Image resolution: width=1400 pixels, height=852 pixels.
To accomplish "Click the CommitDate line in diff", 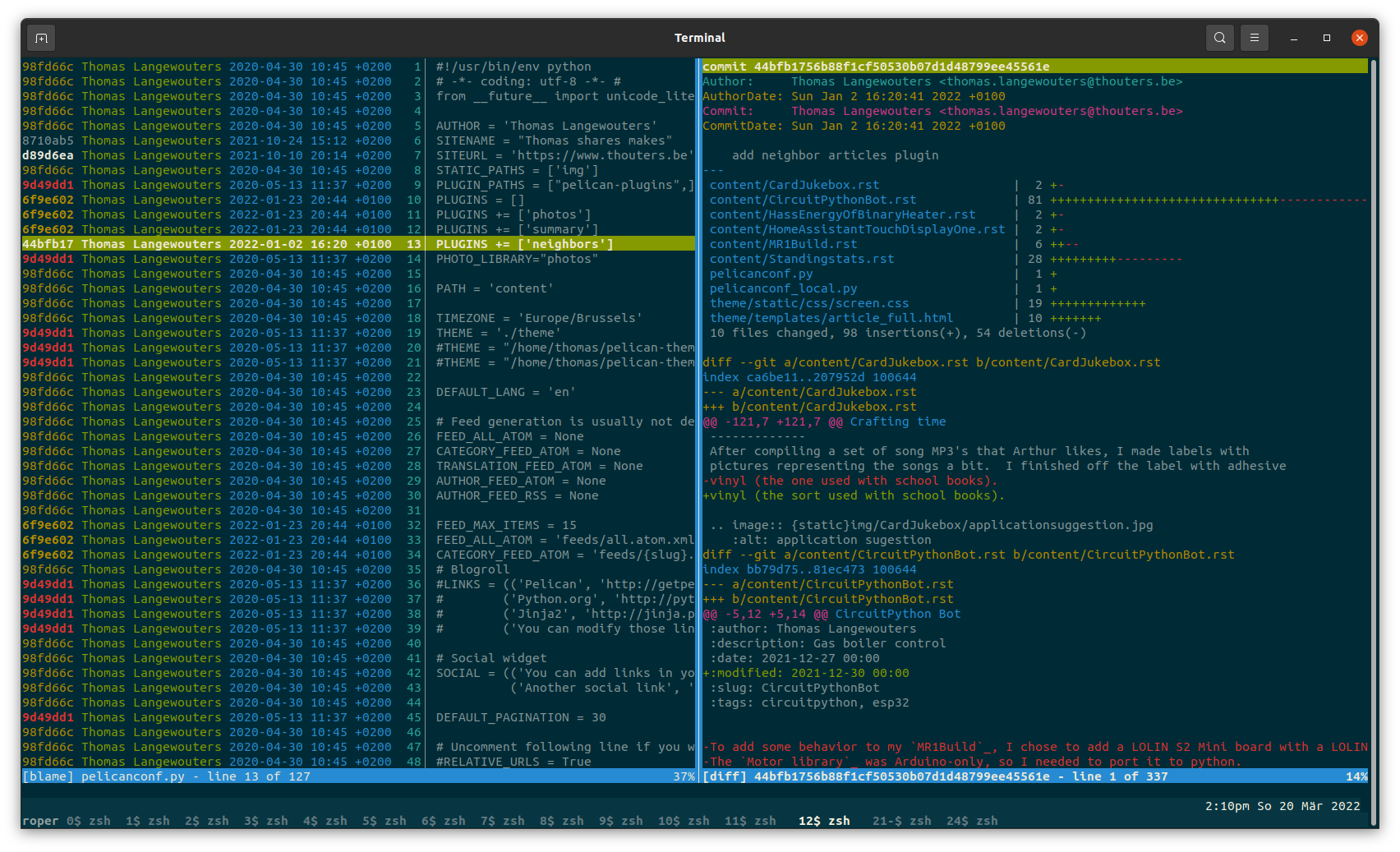I will click(854, 126).
